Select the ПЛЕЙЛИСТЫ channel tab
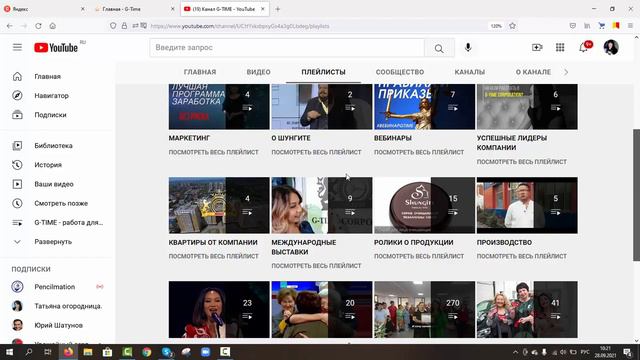The image size is (640, 360). coord(323,72)
